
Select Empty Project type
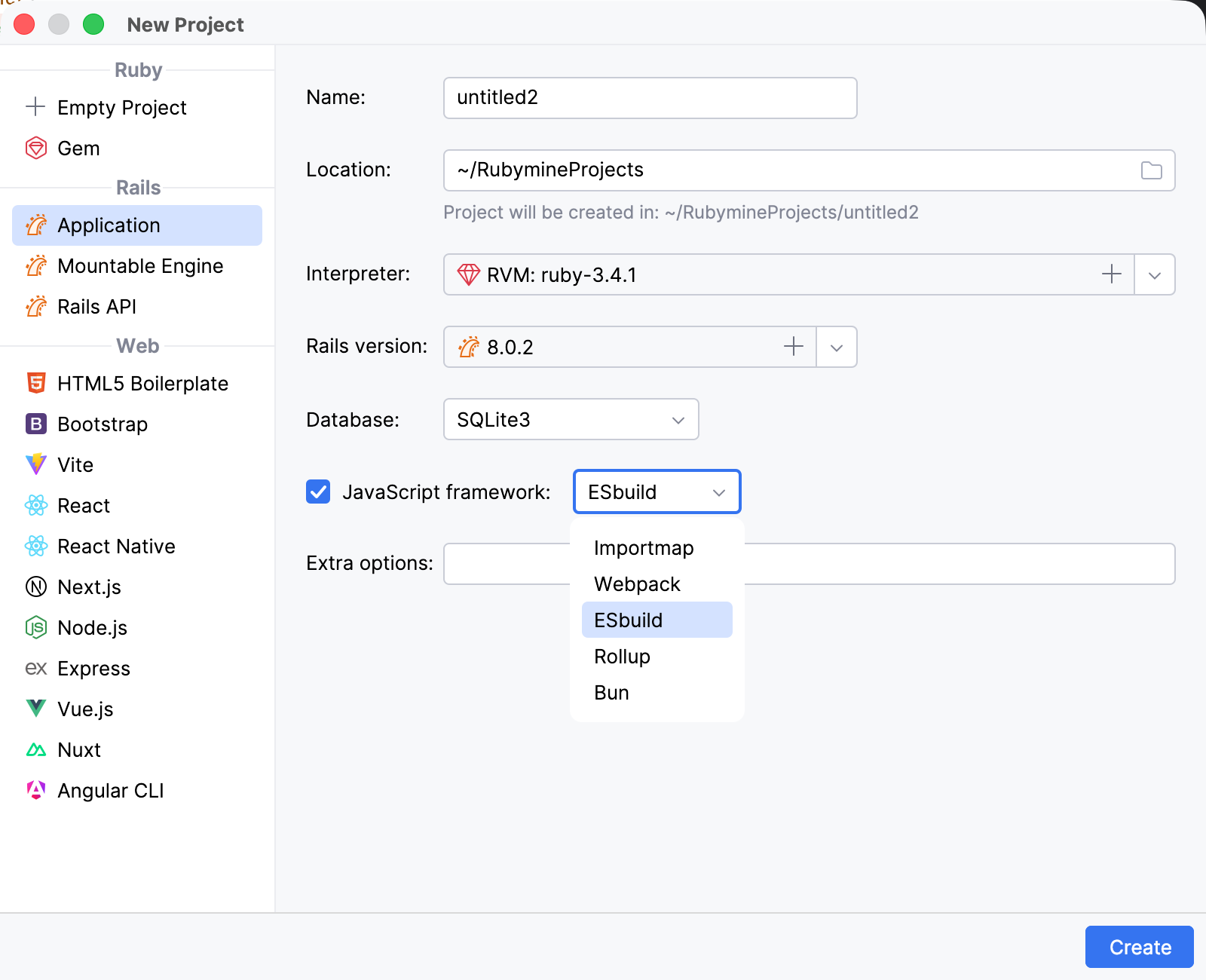point(137,107)
